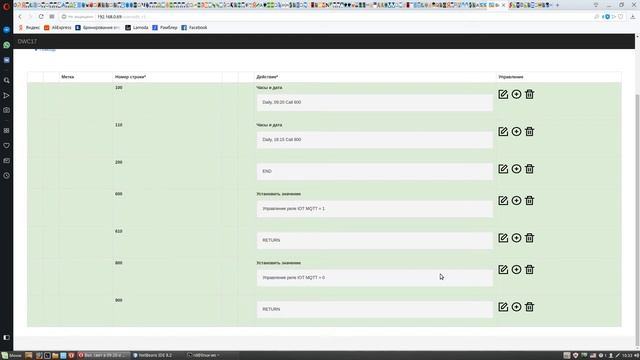Open personal news icon in sidebar
This screenshot has width=640, height=360.
tap(7, 161)
